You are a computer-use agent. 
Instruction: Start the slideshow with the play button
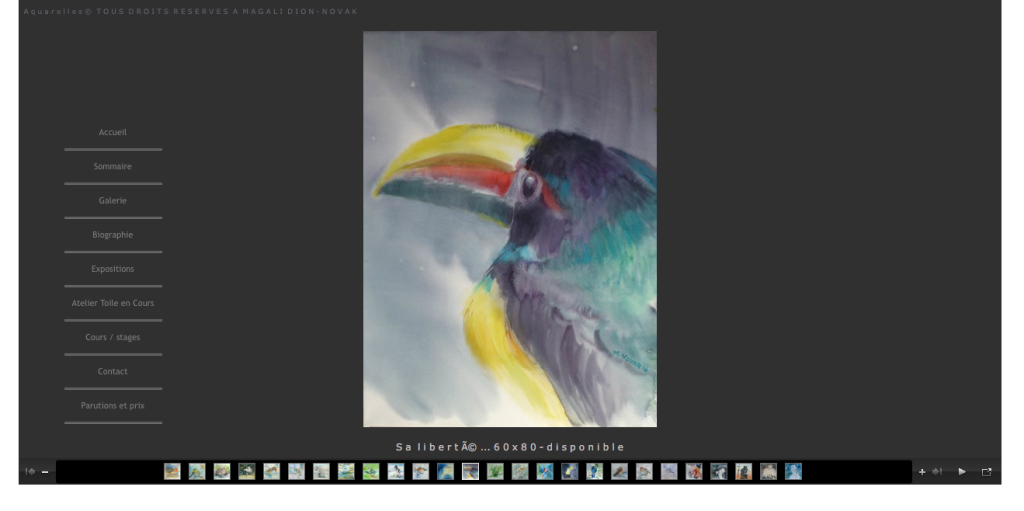point(962,472)
